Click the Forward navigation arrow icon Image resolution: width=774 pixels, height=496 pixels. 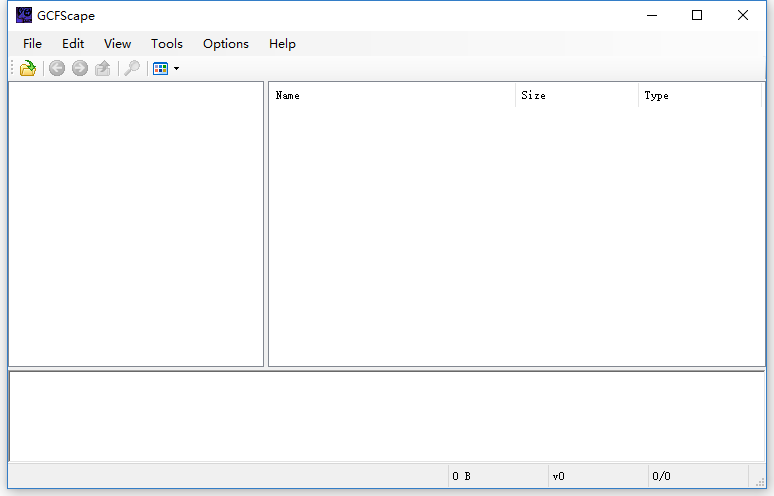tap(79, 68)
